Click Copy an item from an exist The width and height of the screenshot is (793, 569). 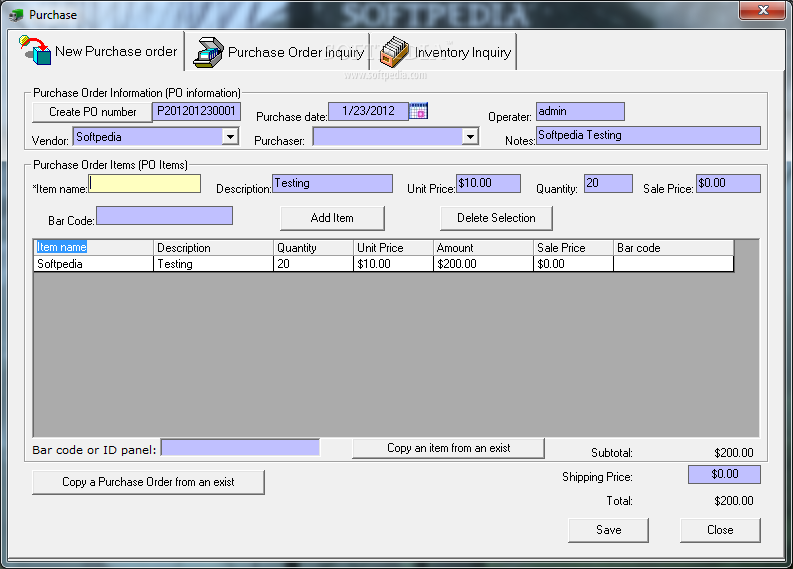point(448,448)
